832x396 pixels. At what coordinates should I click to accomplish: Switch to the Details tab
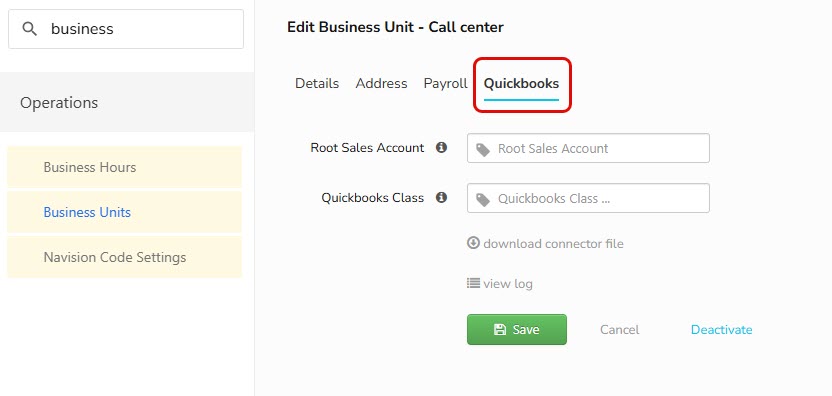pos(317,83)
